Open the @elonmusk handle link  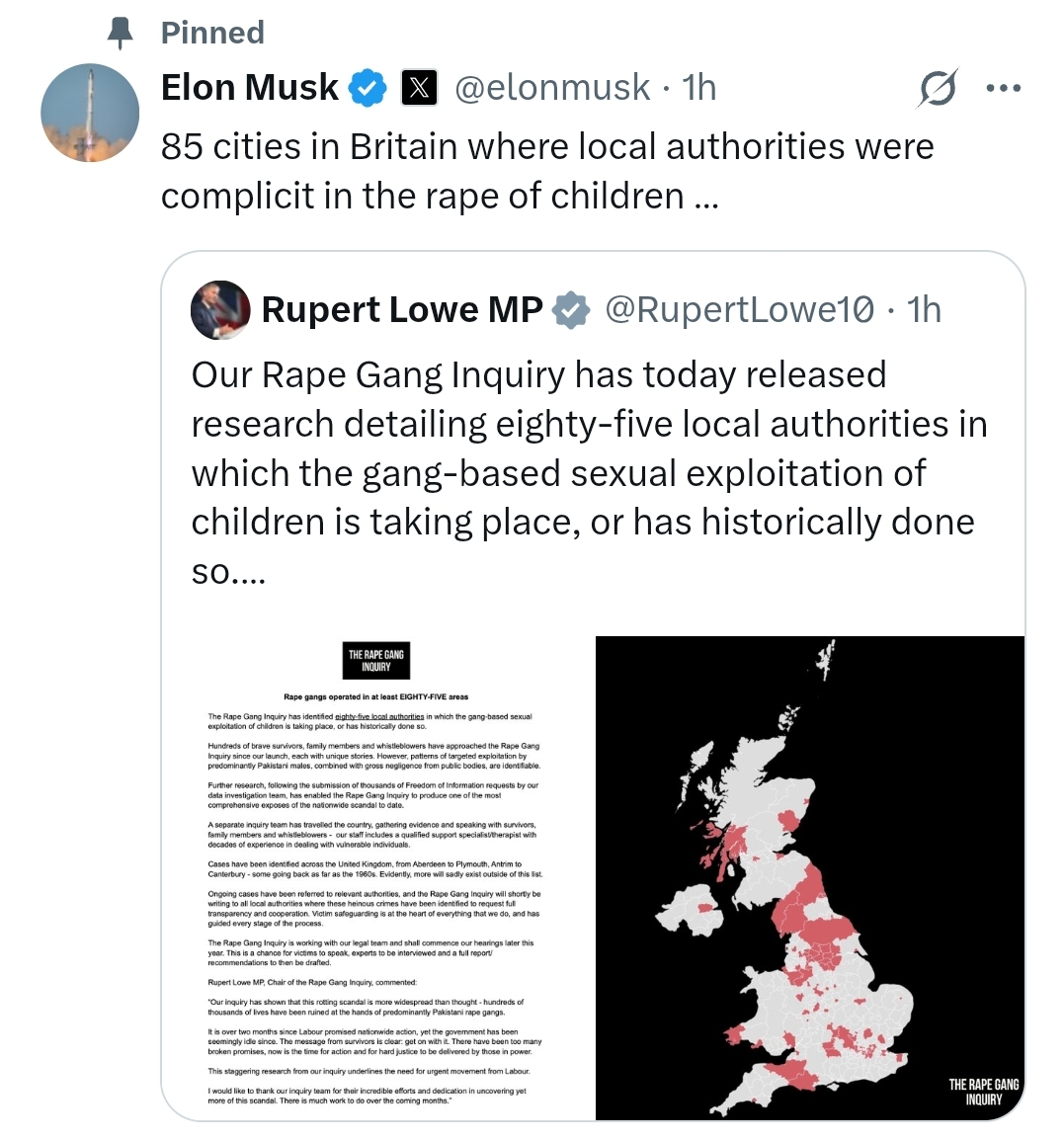551,88
